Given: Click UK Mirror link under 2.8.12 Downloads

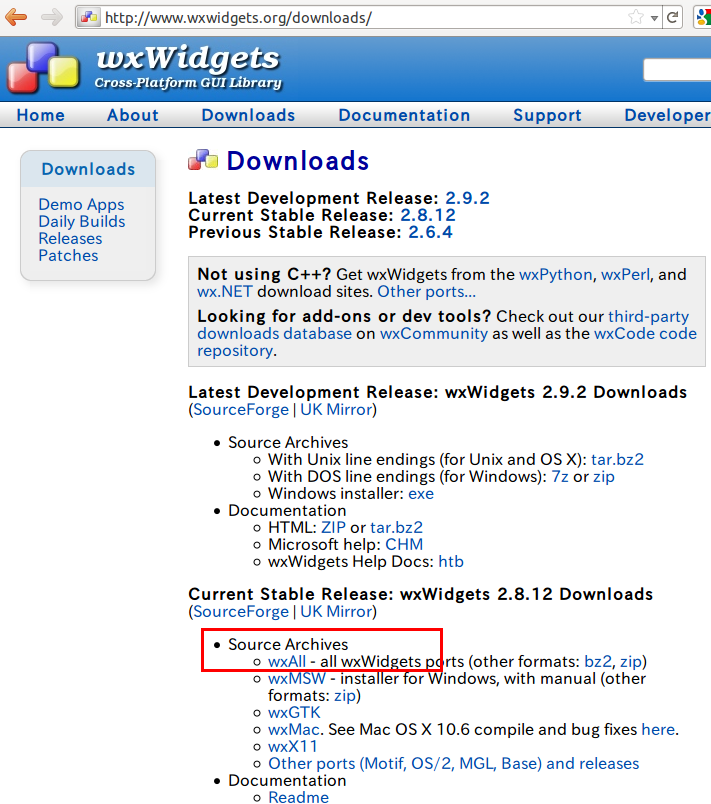Looking at the screenshot, I should click(336, 611).
